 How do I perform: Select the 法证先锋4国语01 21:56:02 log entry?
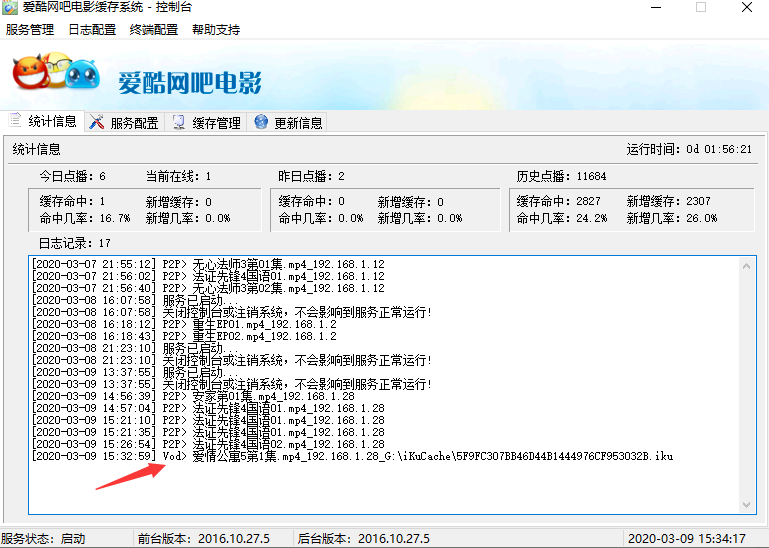pos(208,276)
